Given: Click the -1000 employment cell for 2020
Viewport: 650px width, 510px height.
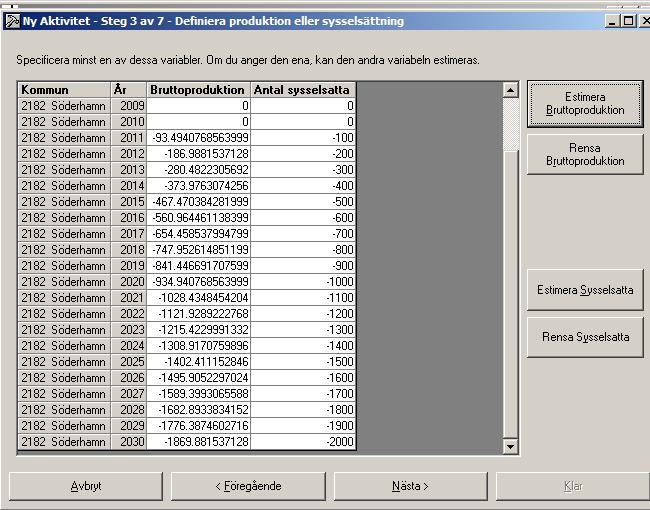Looking at the screenshot, I should [x=303, y=282].
